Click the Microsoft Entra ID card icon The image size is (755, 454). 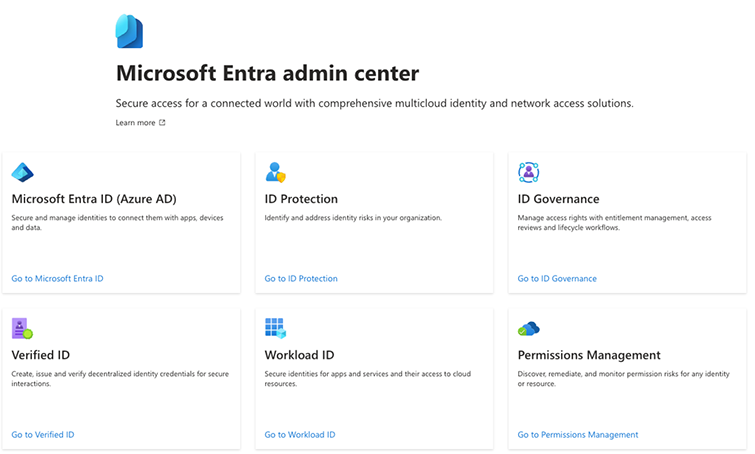22,172
